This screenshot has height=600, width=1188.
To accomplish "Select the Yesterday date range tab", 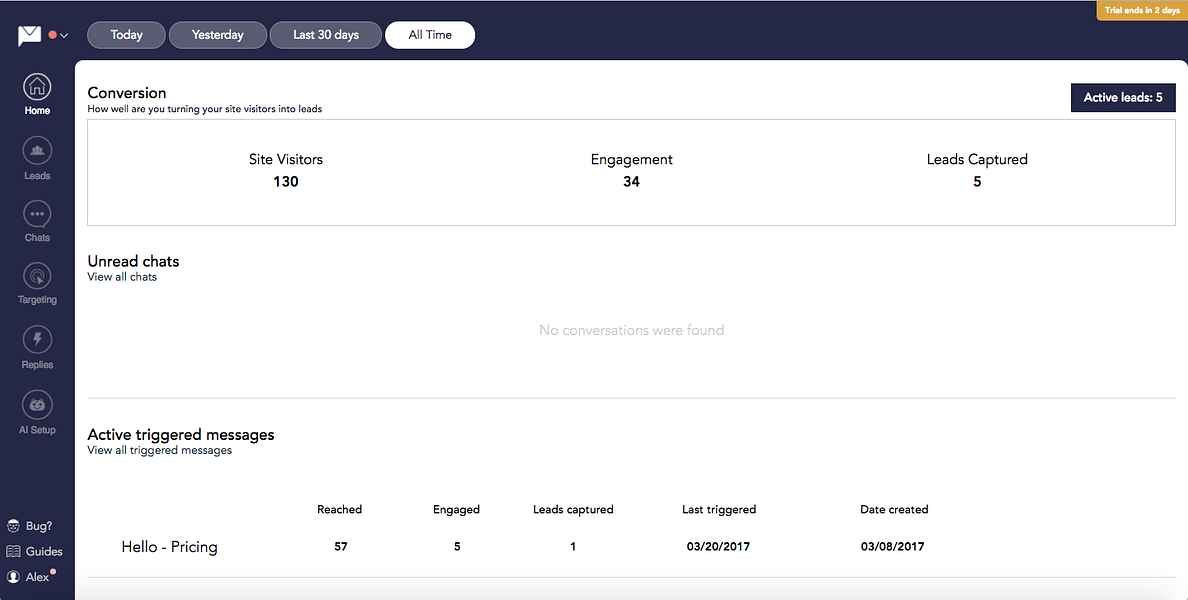I will pyautogui.click(x=218, y=34).
